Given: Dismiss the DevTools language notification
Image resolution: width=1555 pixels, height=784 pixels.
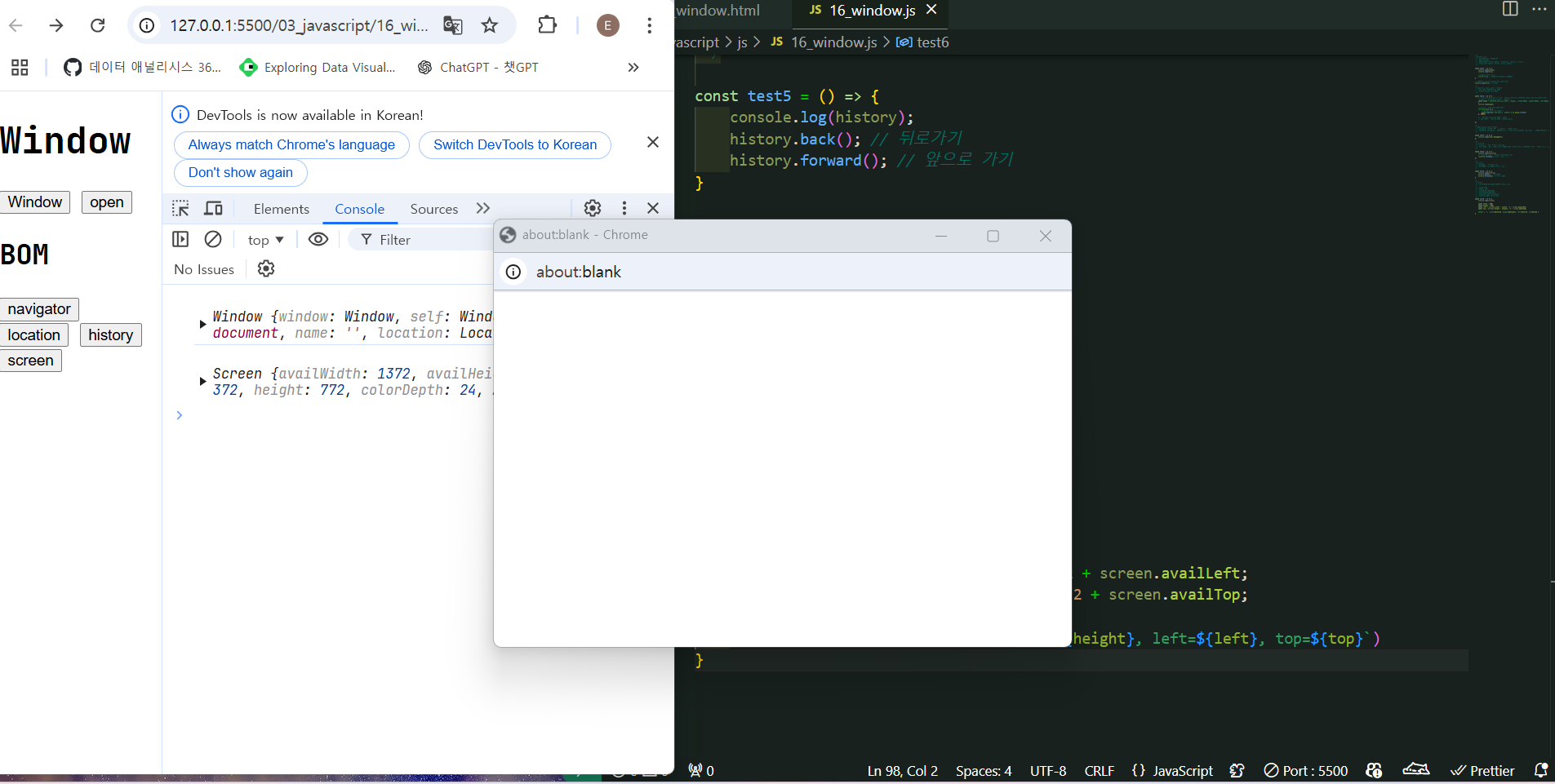Looking at the screenshot, I should point(653,142).
